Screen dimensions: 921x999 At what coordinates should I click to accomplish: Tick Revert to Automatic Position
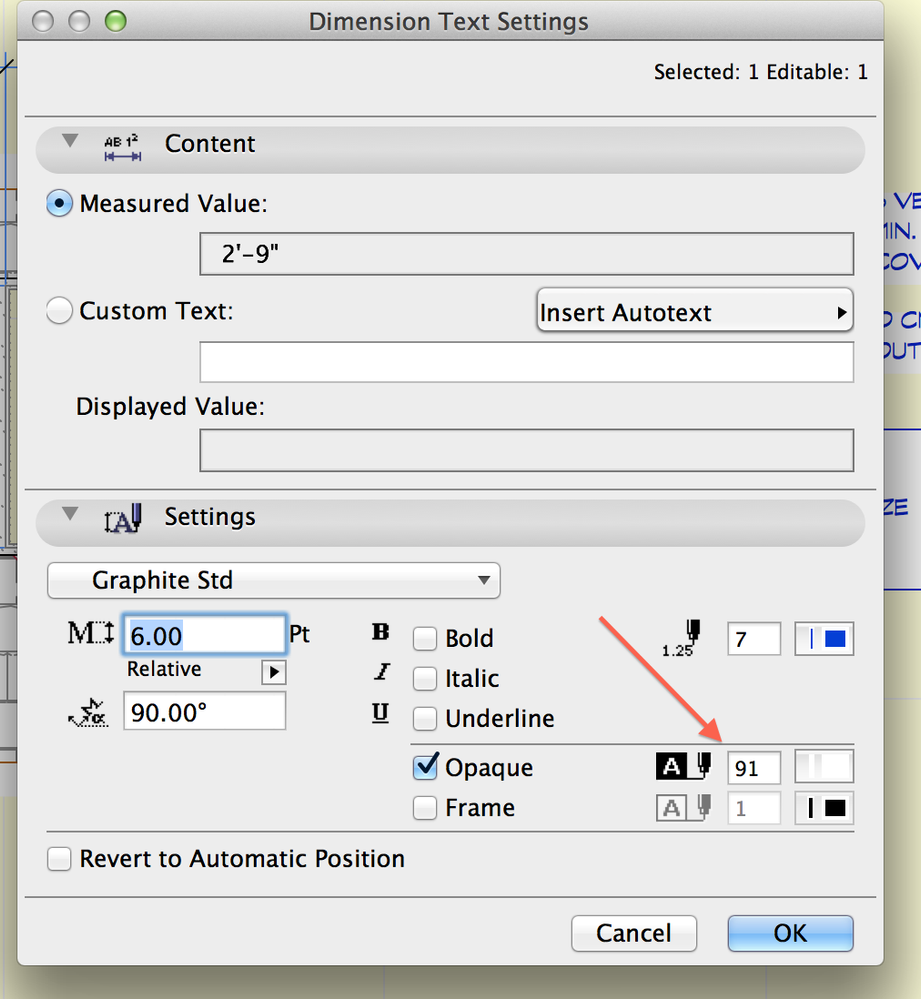click(60, 859)
